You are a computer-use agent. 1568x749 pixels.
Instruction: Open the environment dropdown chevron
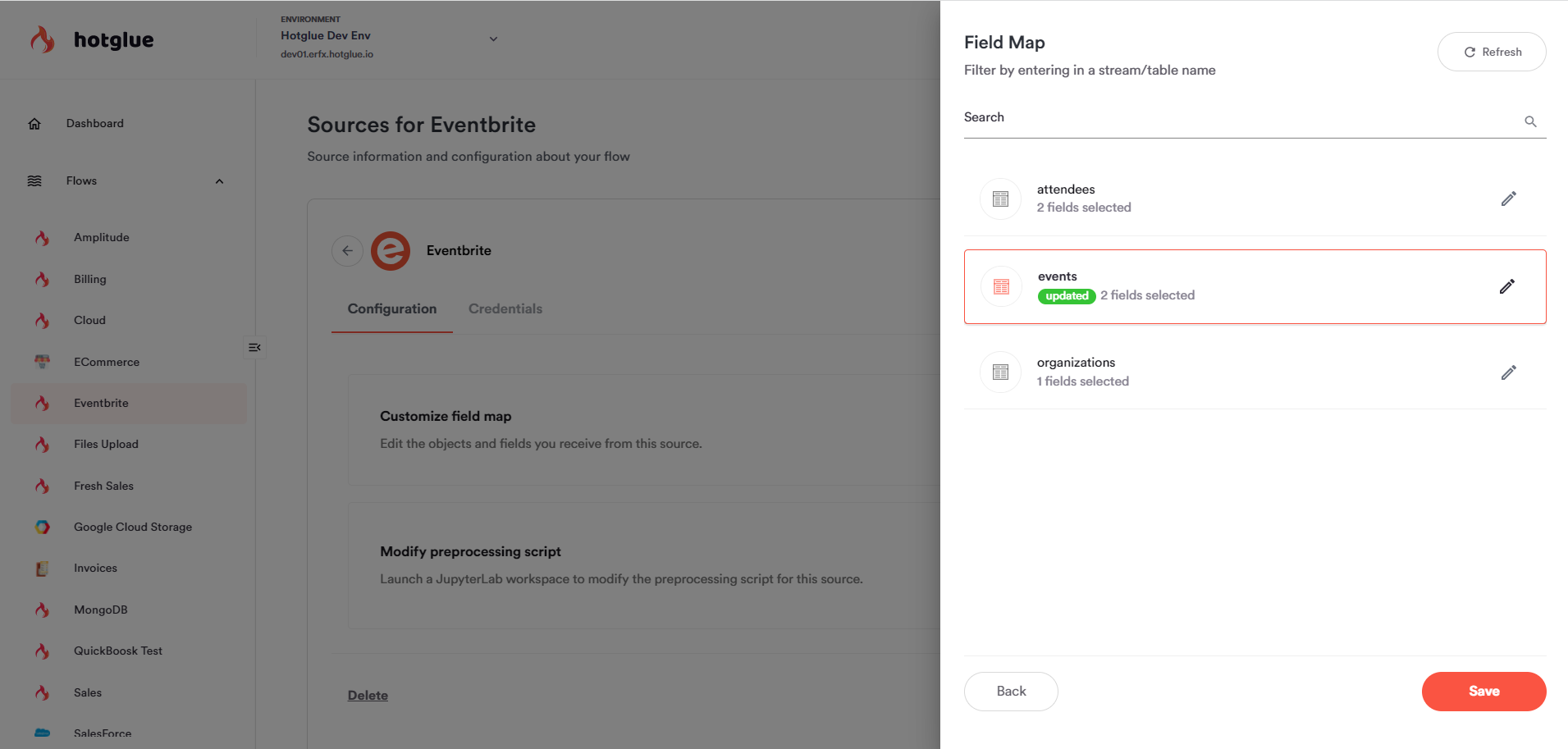[493, 39]
